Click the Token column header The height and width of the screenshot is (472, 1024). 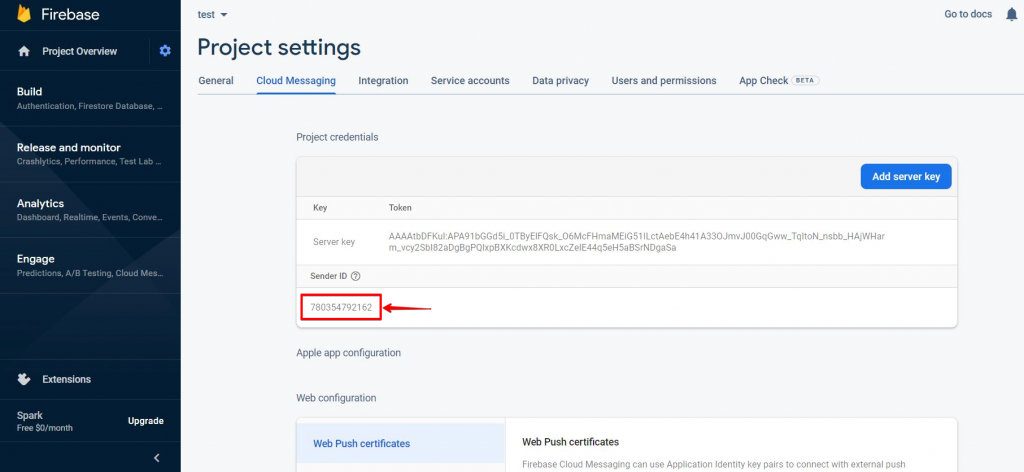(400, 208)
